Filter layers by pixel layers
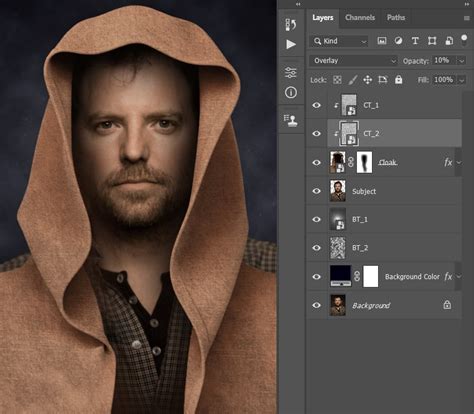The image size is (474, 414). coord(381,41)
